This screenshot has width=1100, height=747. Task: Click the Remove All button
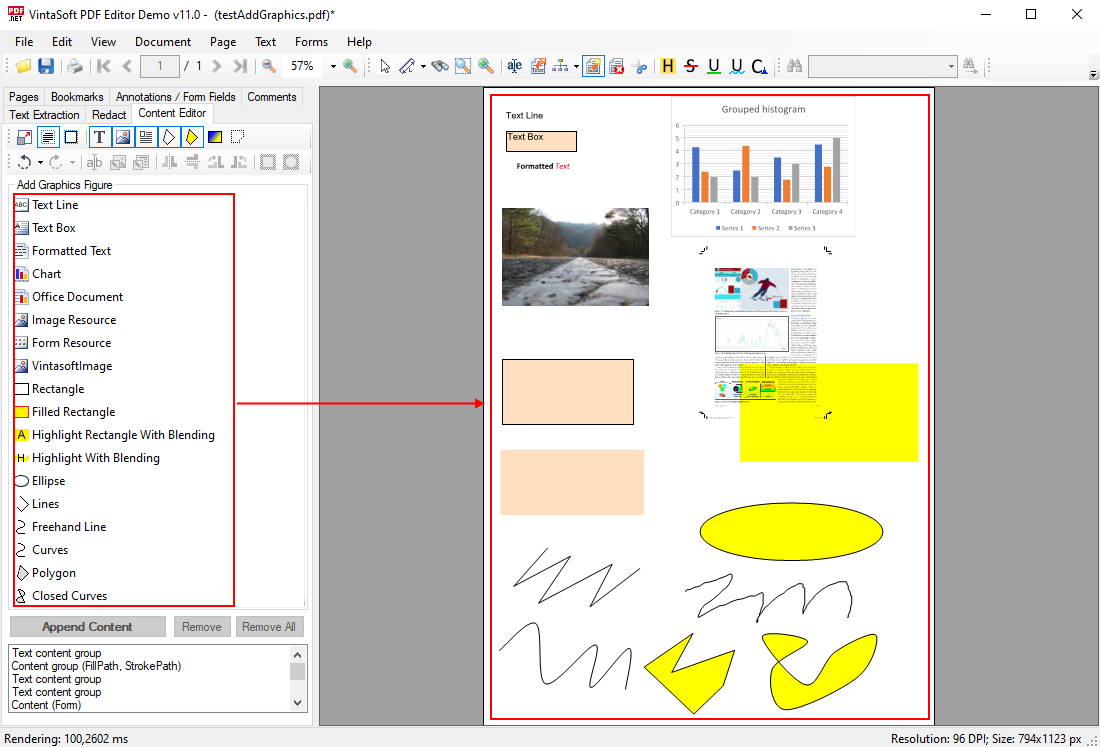[269, 627]
